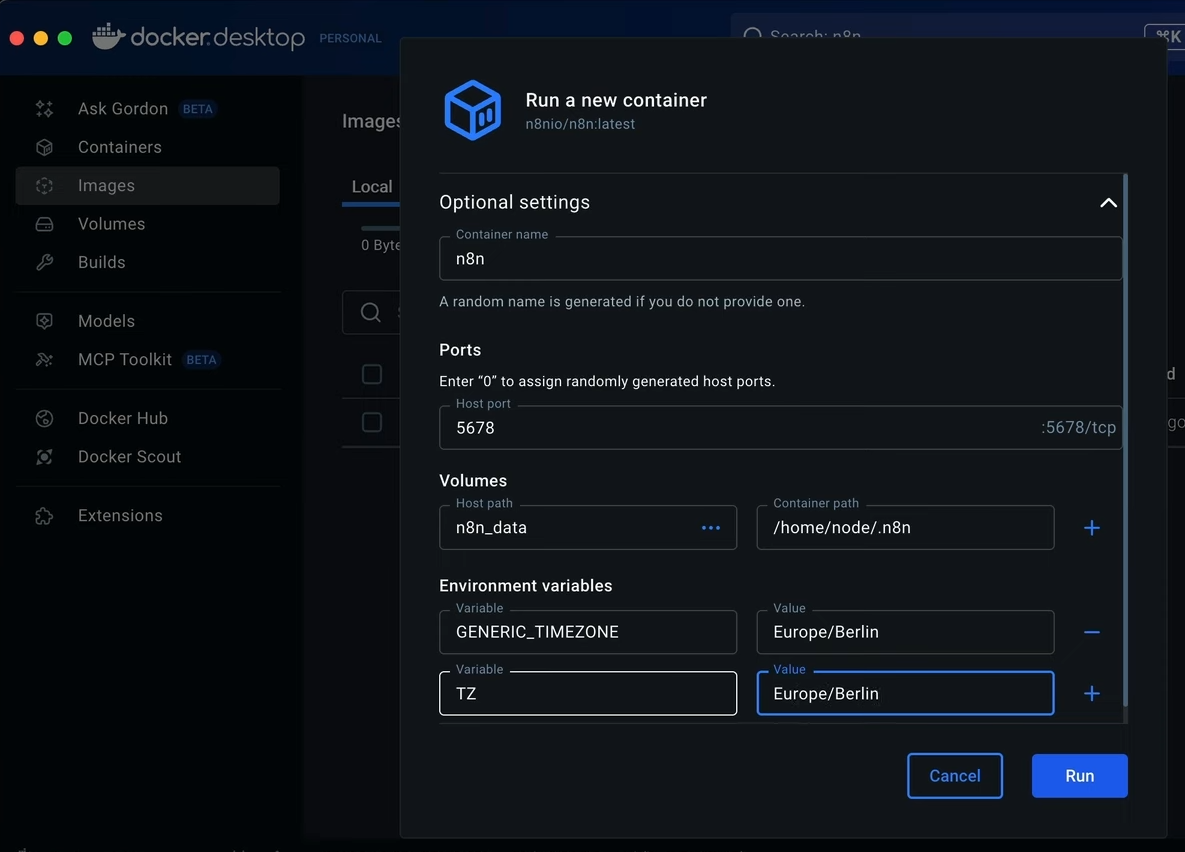This screenshot has height=852, width=1185.
Task: Click the Images sidebar icon
Action: tap(45, 186)
